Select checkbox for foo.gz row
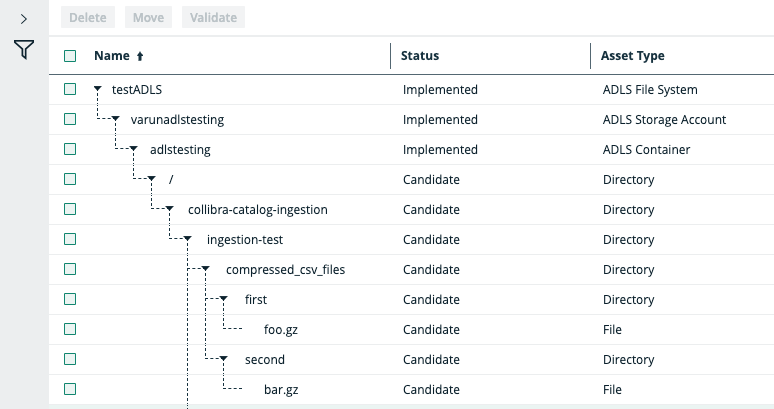 (x=70, y=329)
